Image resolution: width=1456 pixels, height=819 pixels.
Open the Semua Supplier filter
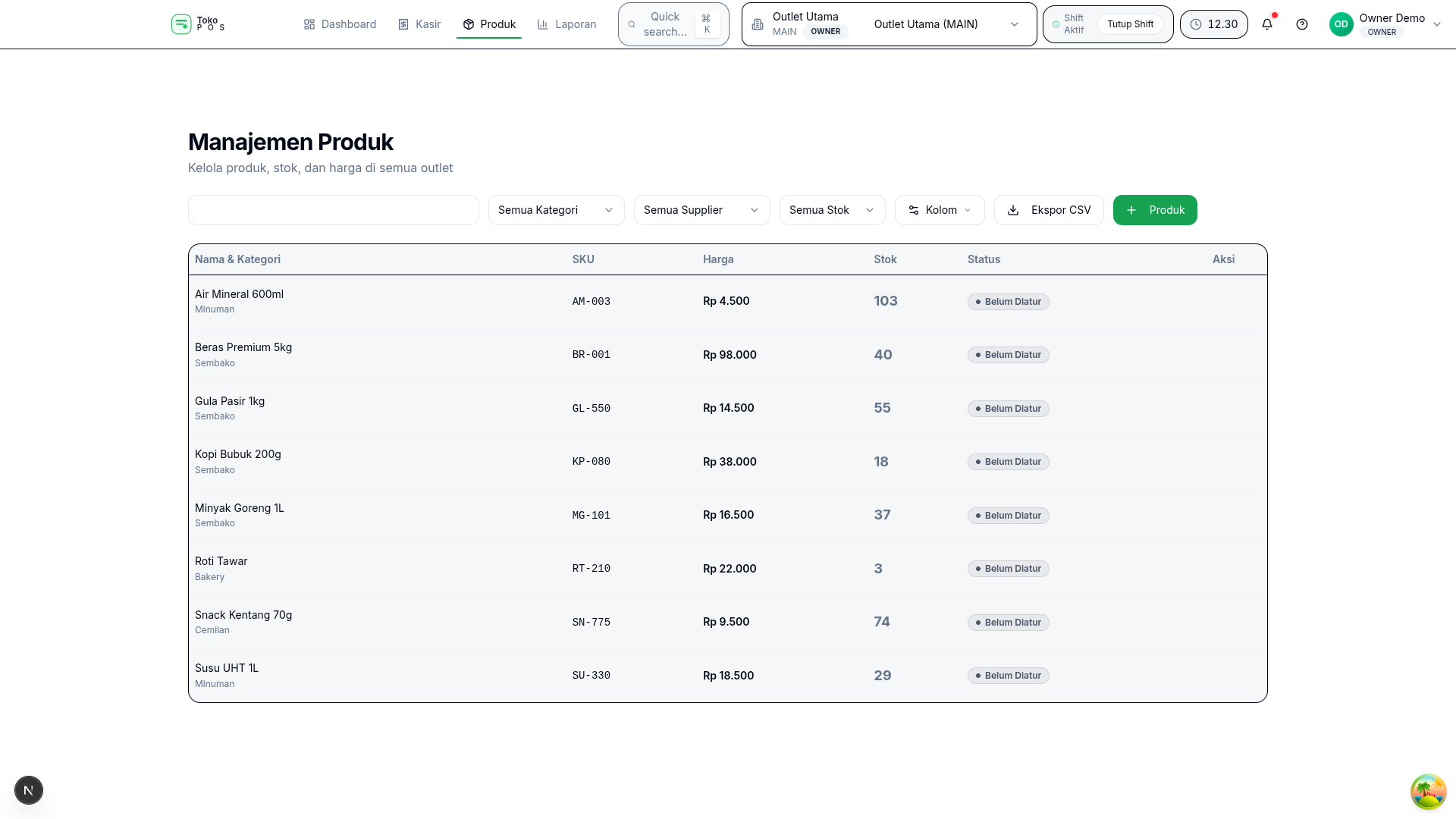[701, 210]
